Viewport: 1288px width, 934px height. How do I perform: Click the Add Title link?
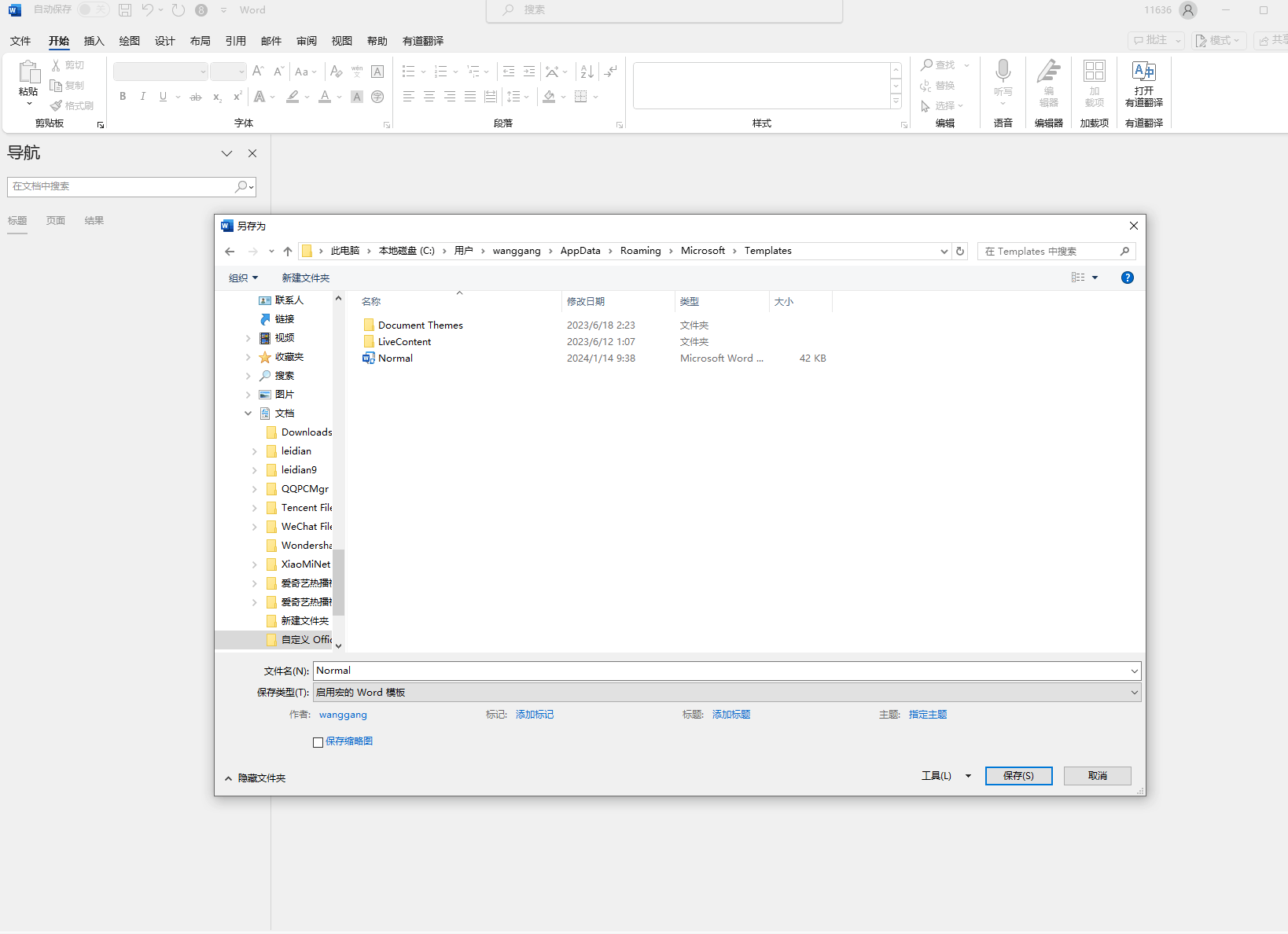[x=731, y=715]
